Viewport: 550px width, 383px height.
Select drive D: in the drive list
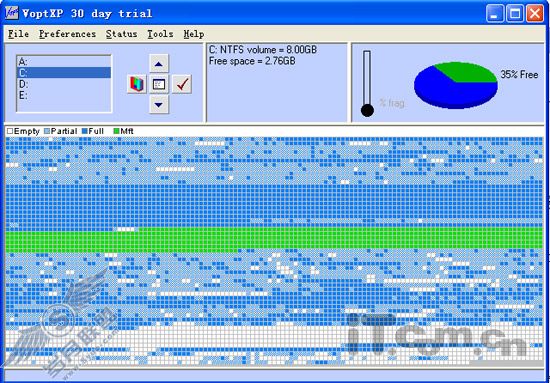(x=64, y=84)
